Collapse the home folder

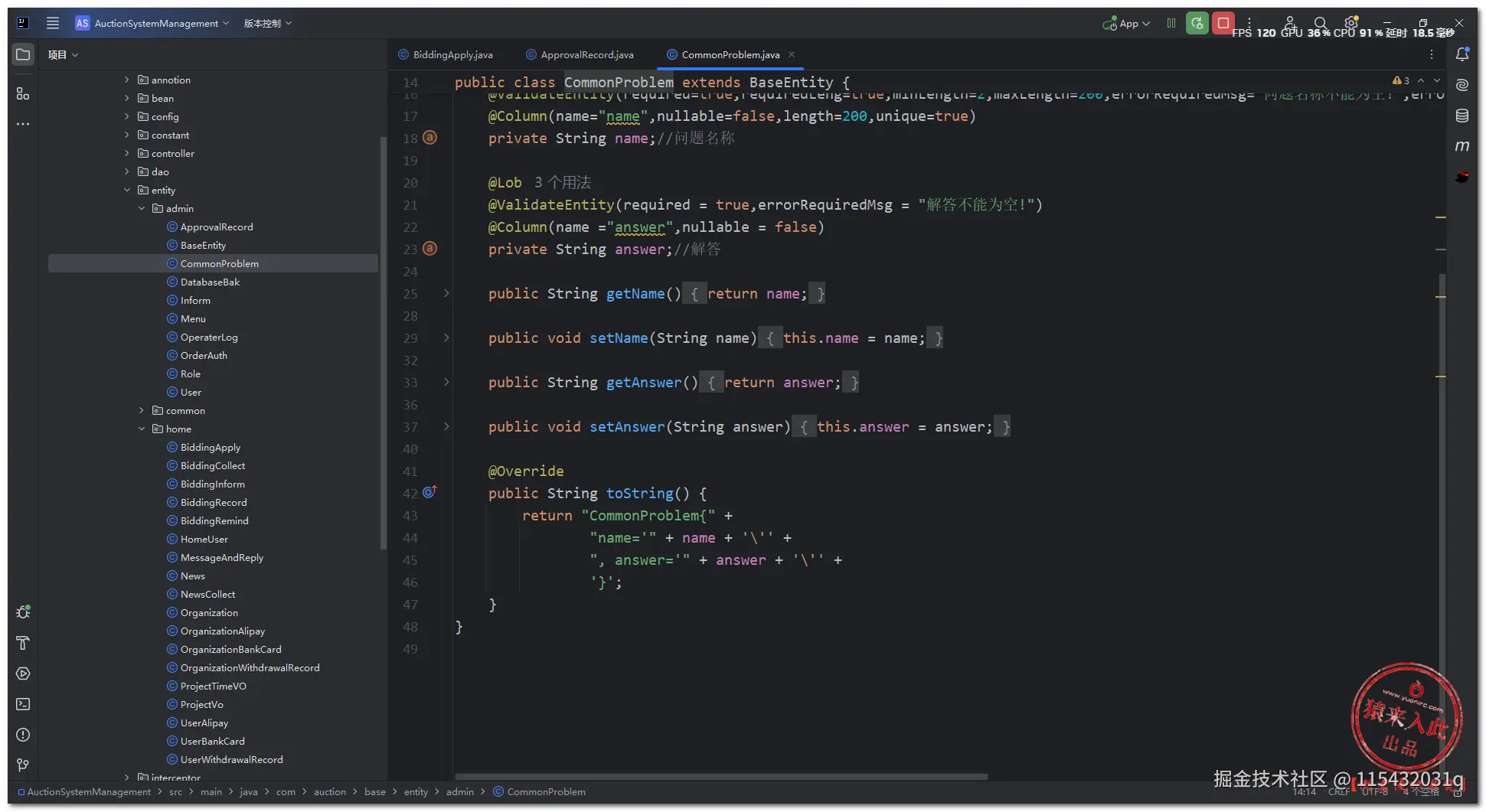(142, 429)
